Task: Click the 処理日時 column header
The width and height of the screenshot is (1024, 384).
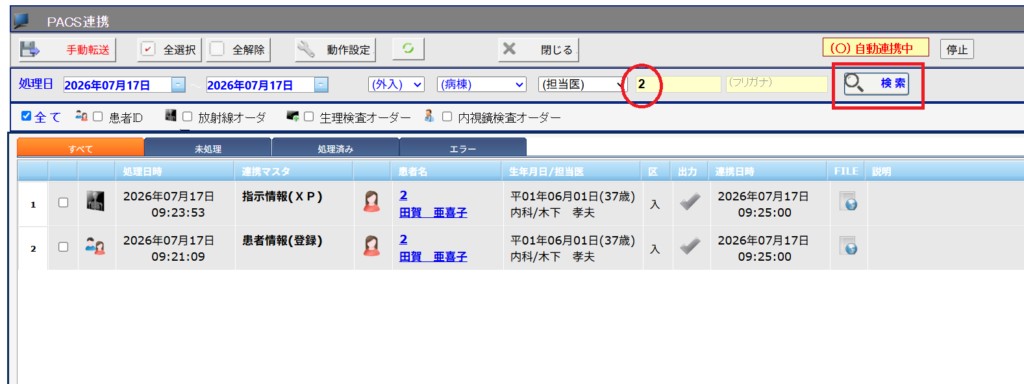Action: pos(174,171)
